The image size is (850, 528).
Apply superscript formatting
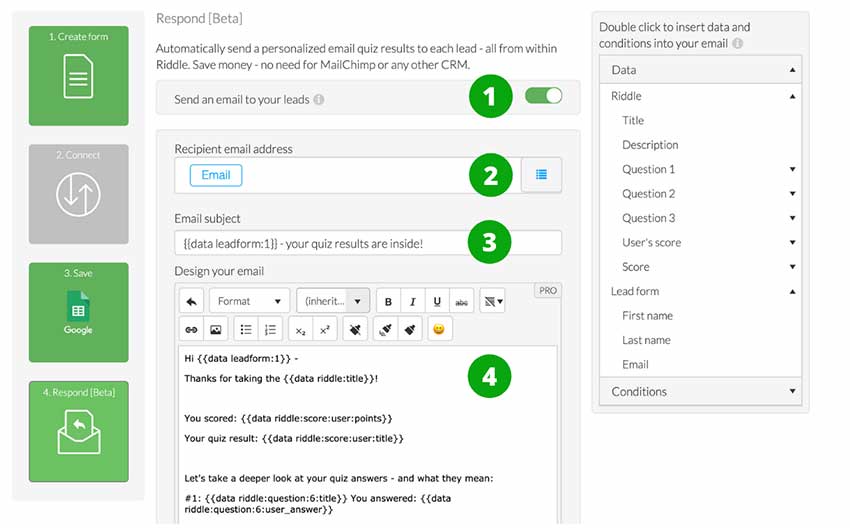[325, 330]
